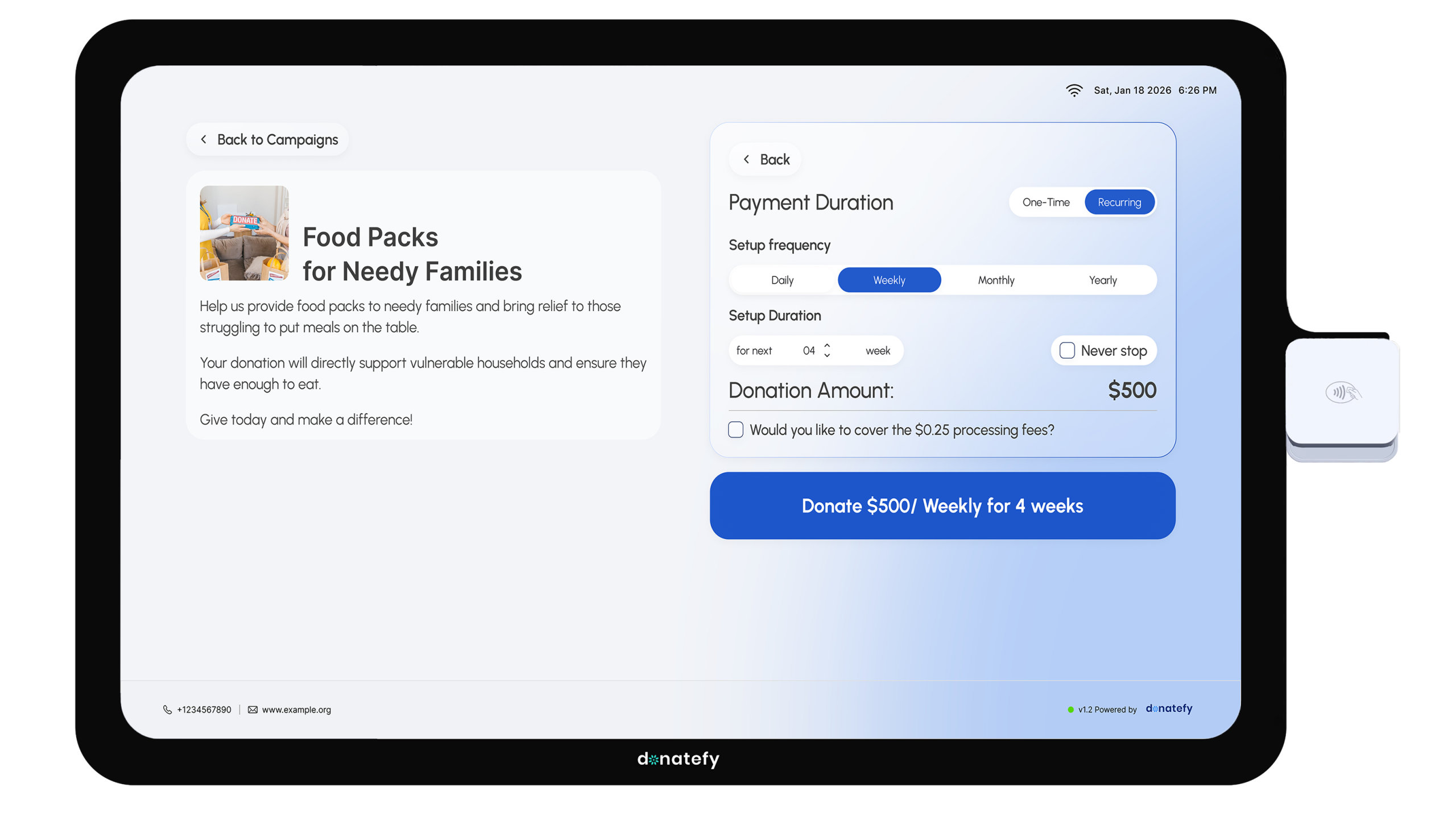This screenshot has height=833, width=1456.
Task: Open the Food Packs campaign thumbnail
Action: click(x=245, y=233)
